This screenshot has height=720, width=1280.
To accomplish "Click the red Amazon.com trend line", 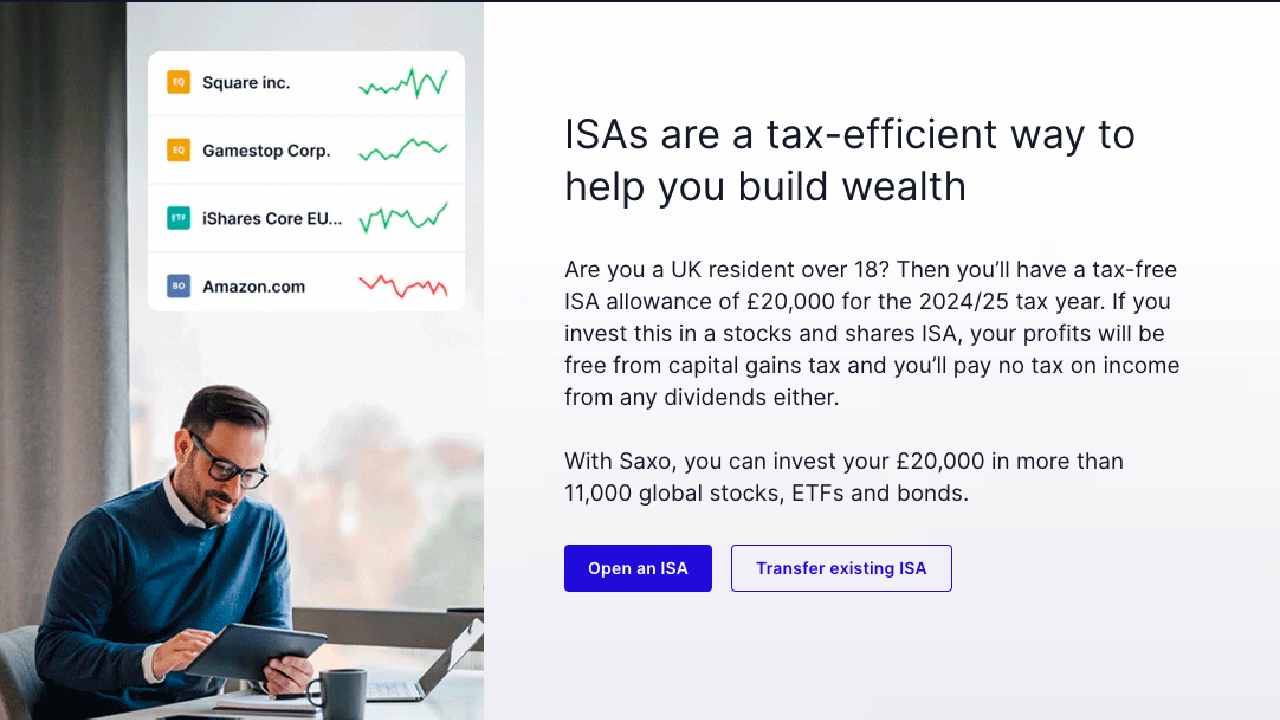I will [x=403, y=286].
